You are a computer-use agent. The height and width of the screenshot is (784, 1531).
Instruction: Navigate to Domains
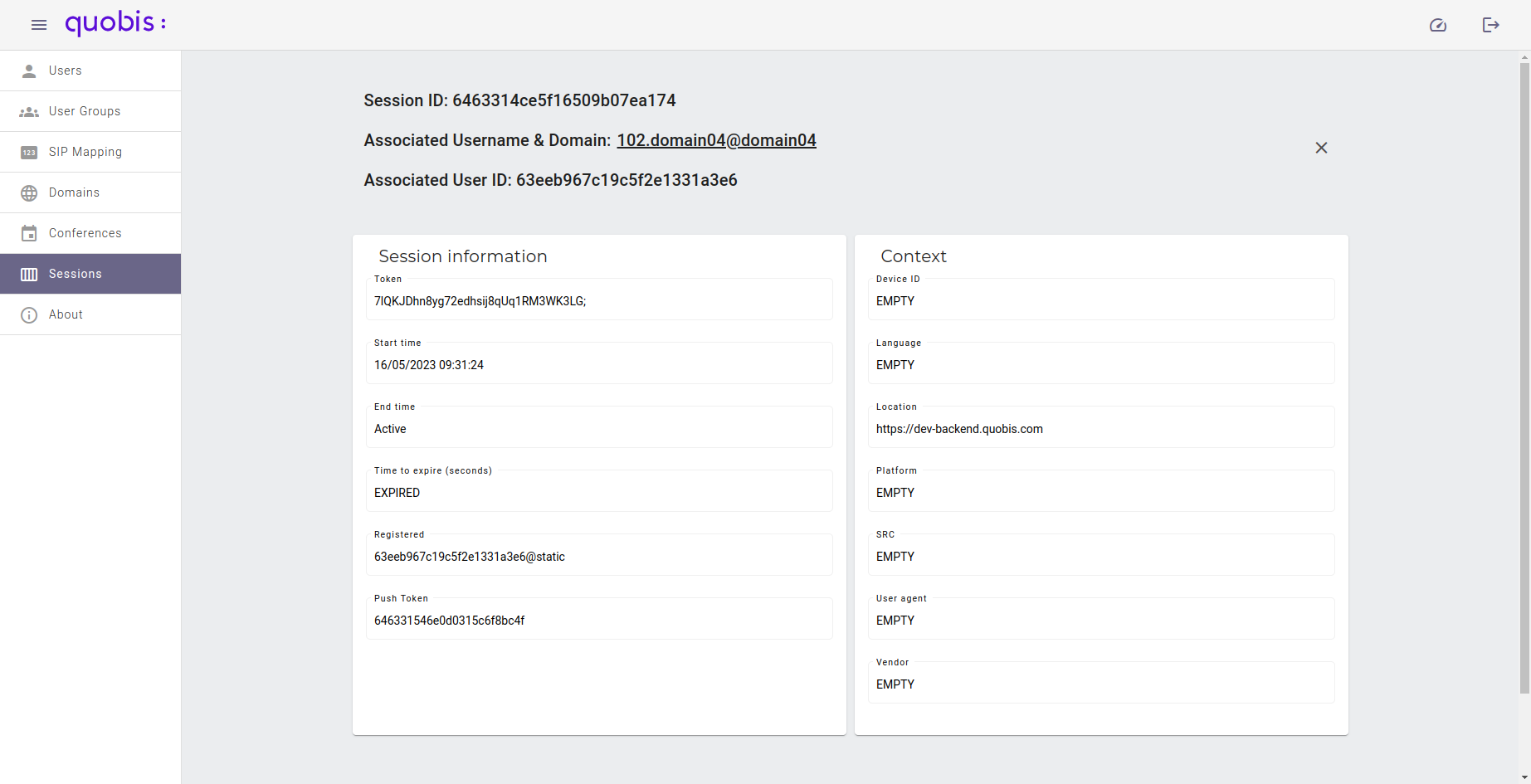(x=90, y=192)
